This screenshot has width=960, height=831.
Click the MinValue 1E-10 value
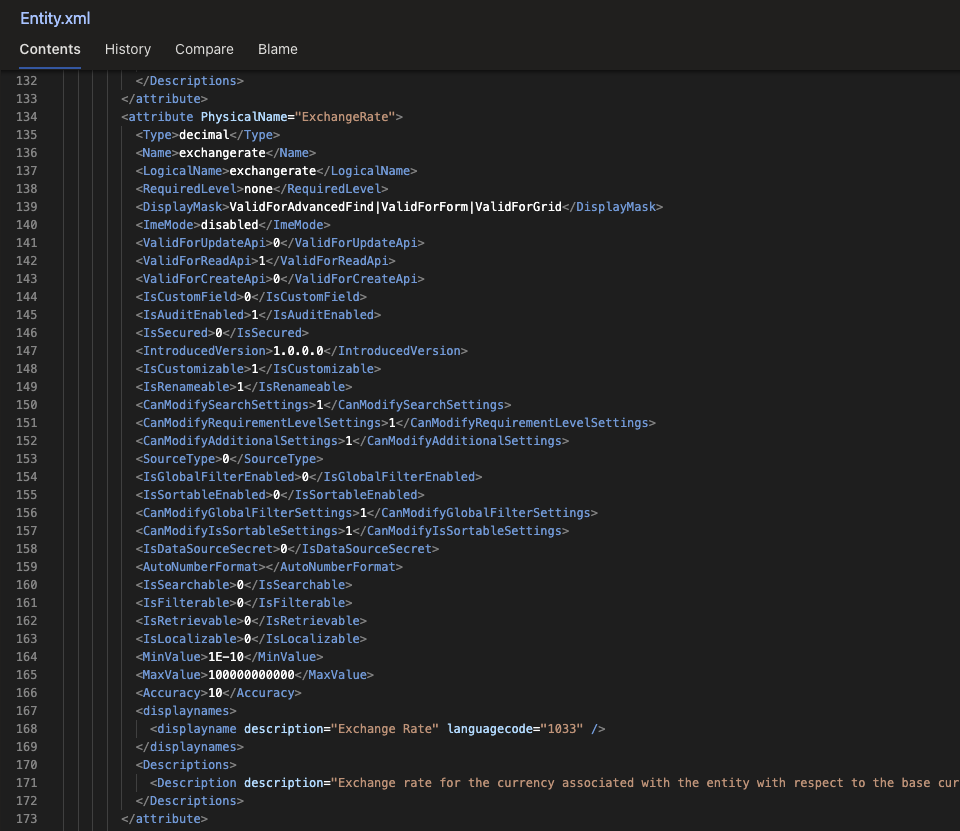226,657
